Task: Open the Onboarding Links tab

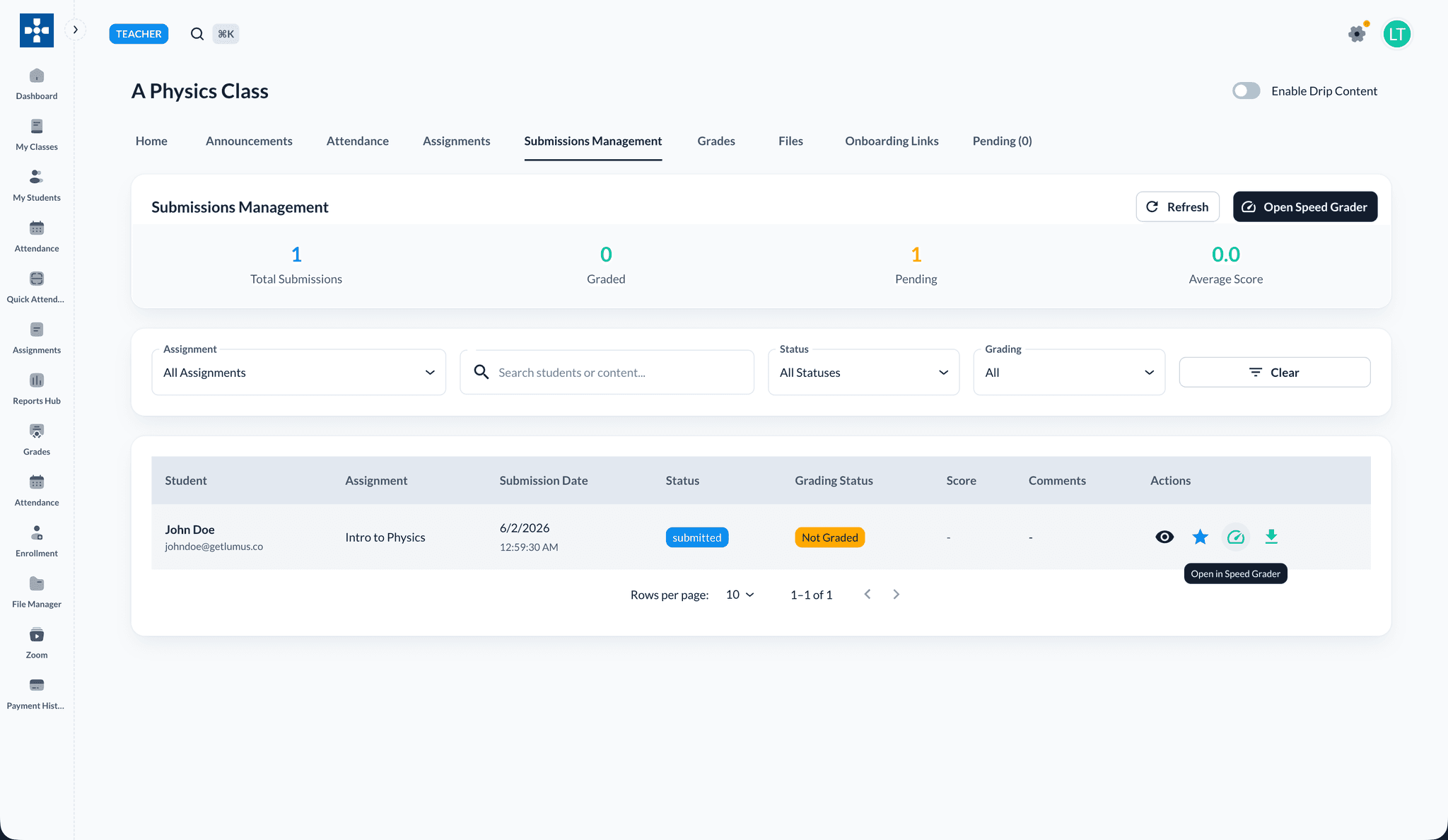Action: pos(892,141)
